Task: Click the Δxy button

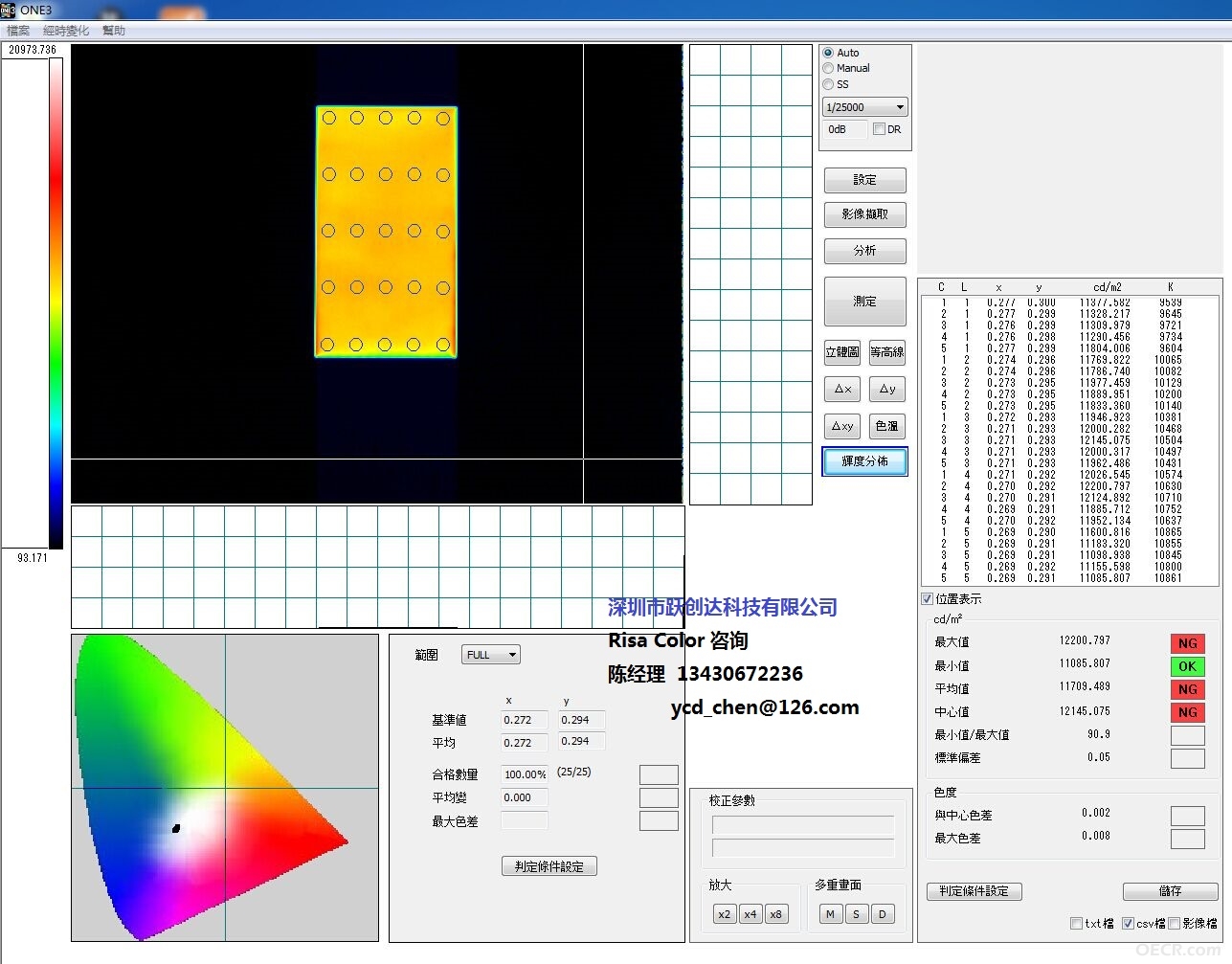Action: click(842, 426)
